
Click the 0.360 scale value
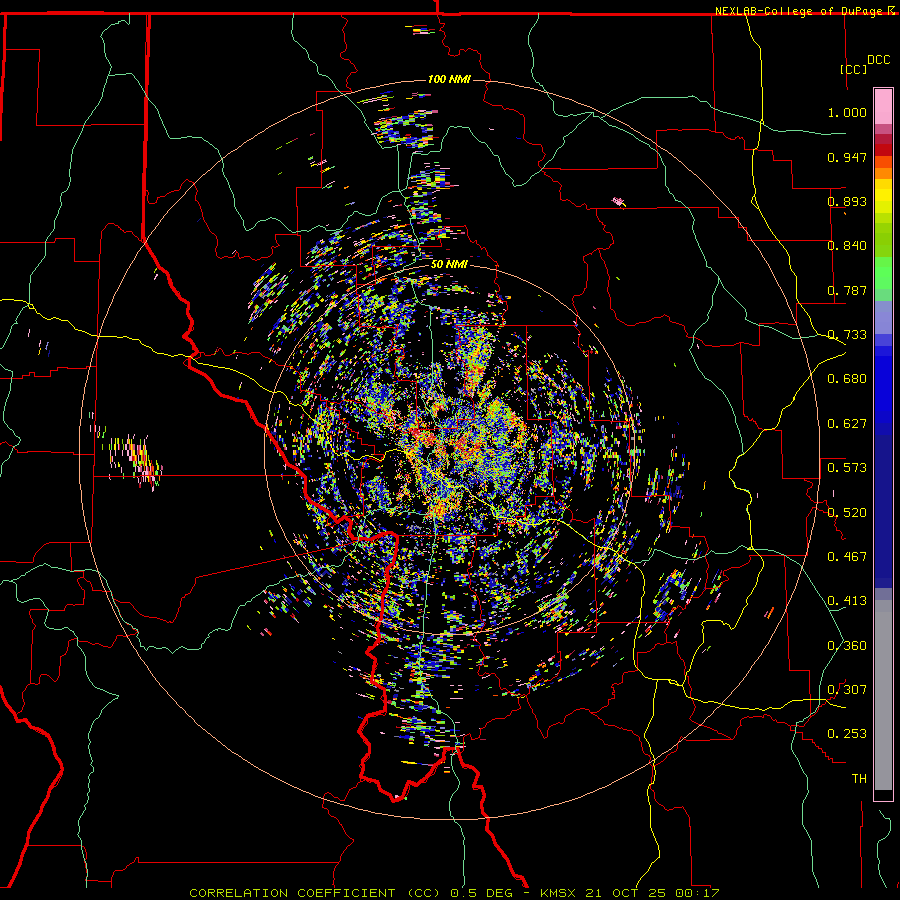(x=847, y=646)
